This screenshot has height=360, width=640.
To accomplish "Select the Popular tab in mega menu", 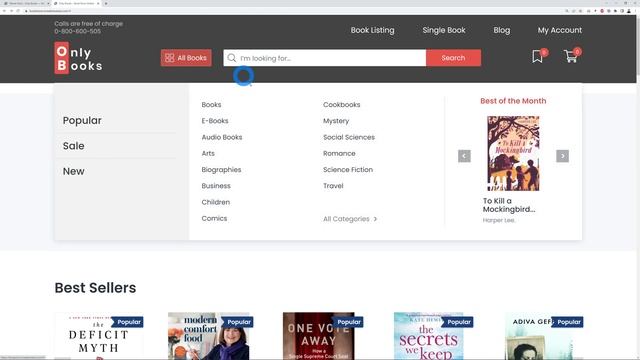I will (82, 121).
